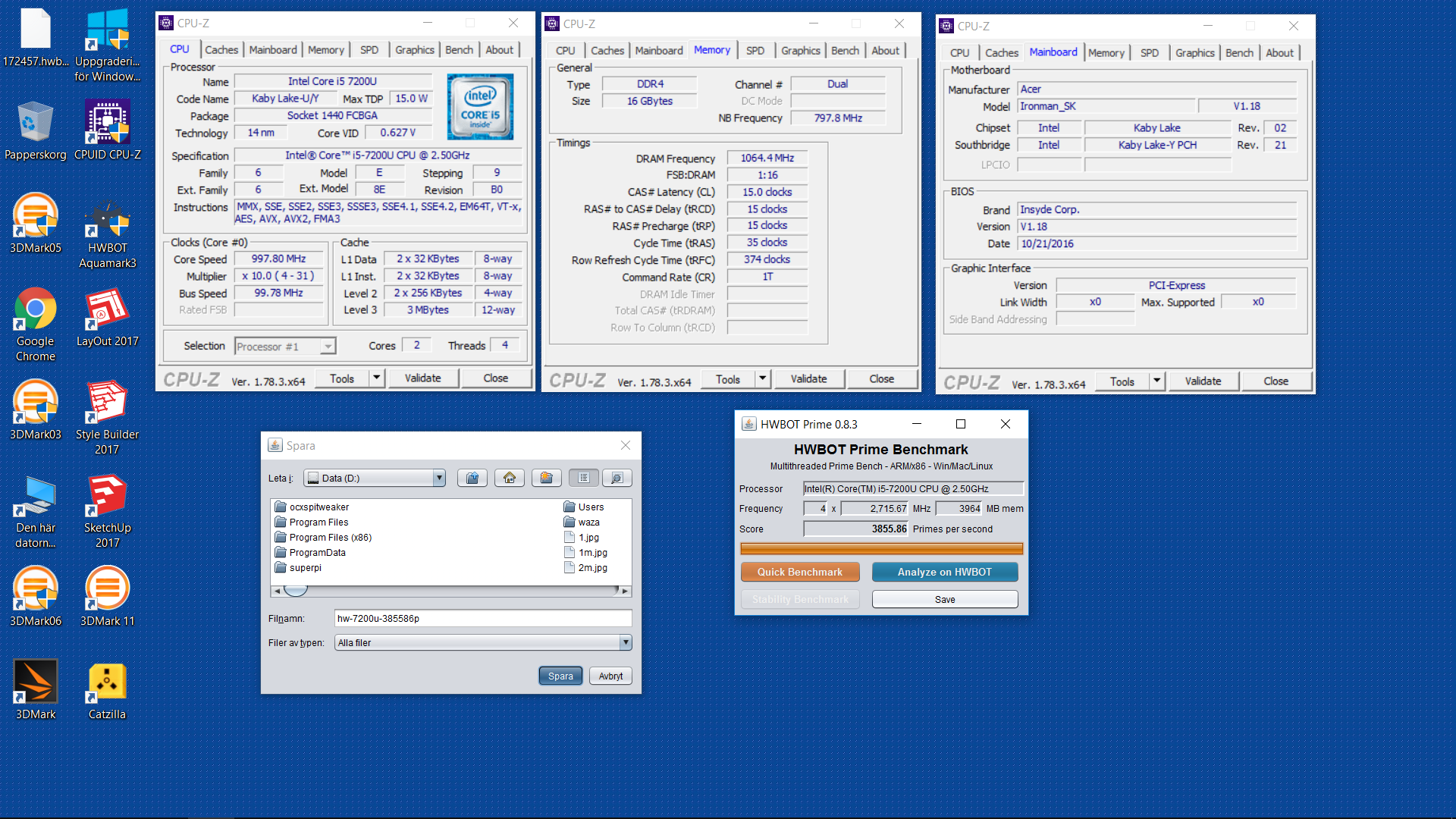Open Graphics tab in Mainboard CPU-Z window

(1195, 52)
